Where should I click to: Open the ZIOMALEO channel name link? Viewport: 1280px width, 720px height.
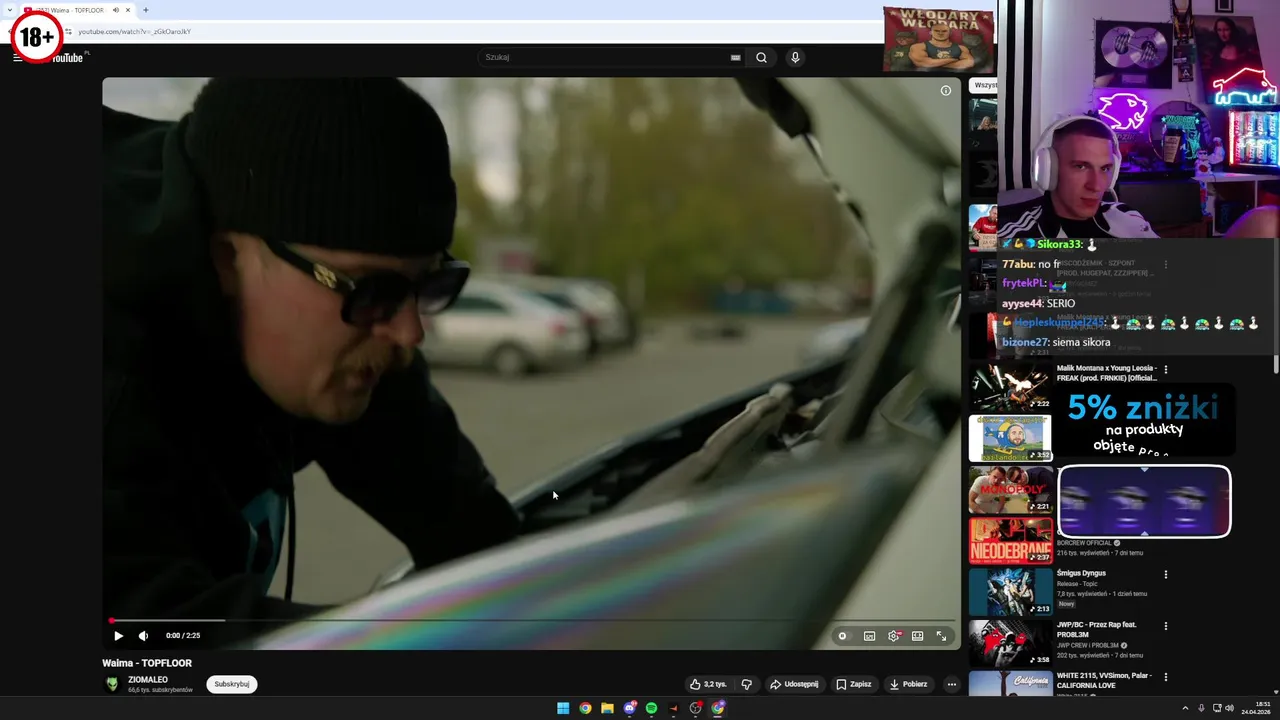(148, 680)
